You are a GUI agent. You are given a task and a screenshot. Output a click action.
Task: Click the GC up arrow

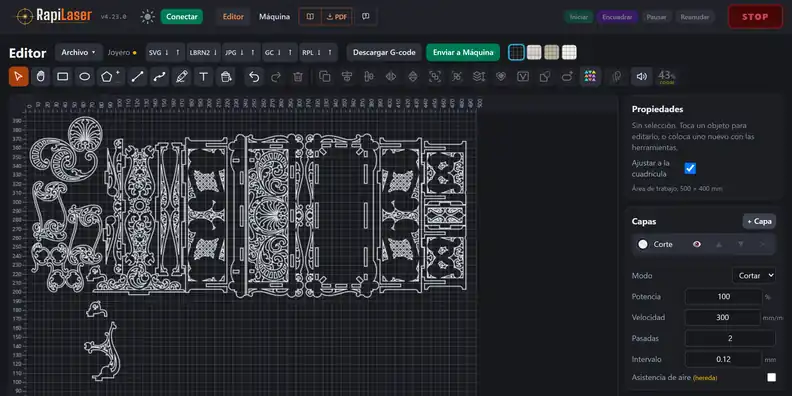(290, 53)
